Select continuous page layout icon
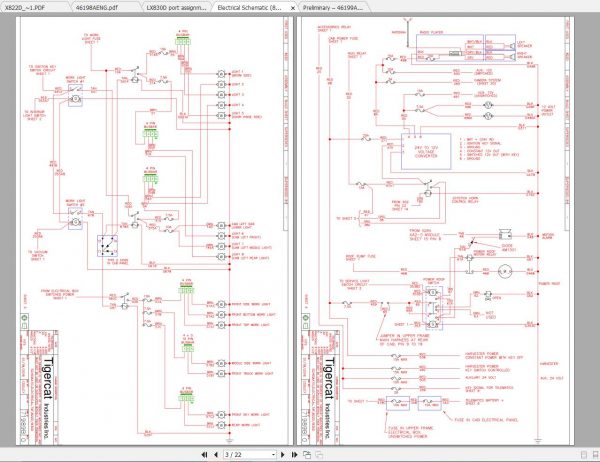 pos(595,455)
